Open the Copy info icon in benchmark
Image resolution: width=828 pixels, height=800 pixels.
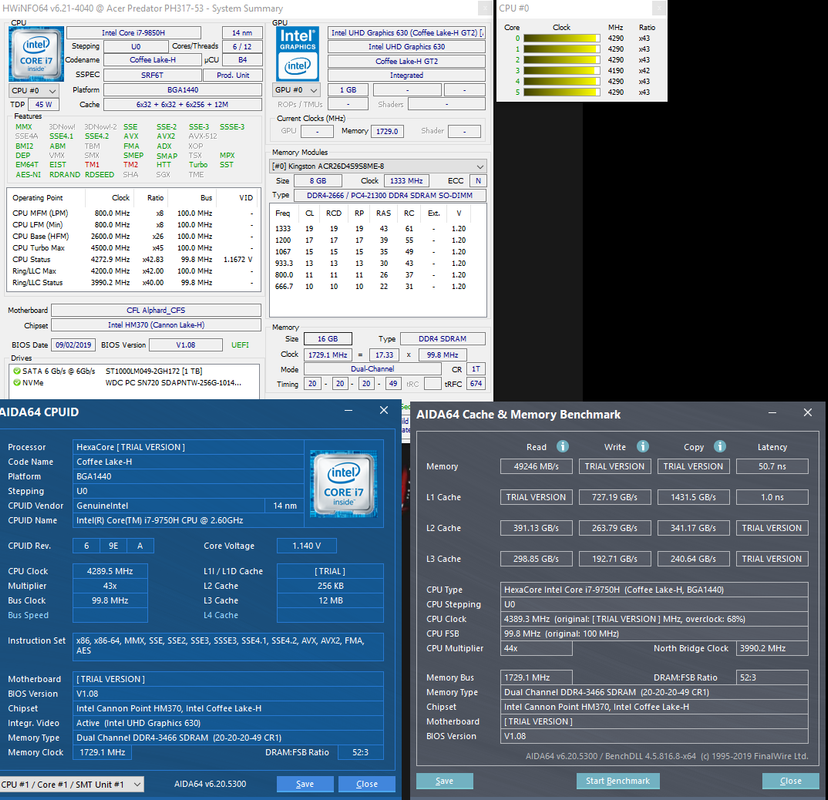(720, 447)
